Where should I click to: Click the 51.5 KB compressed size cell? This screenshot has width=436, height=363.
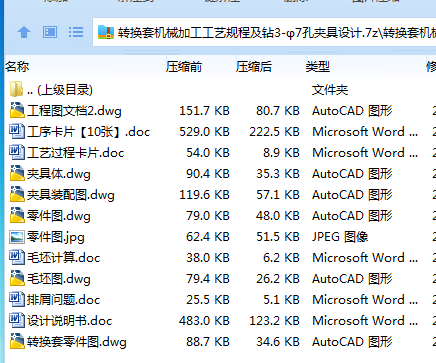[x=278, y=237]
